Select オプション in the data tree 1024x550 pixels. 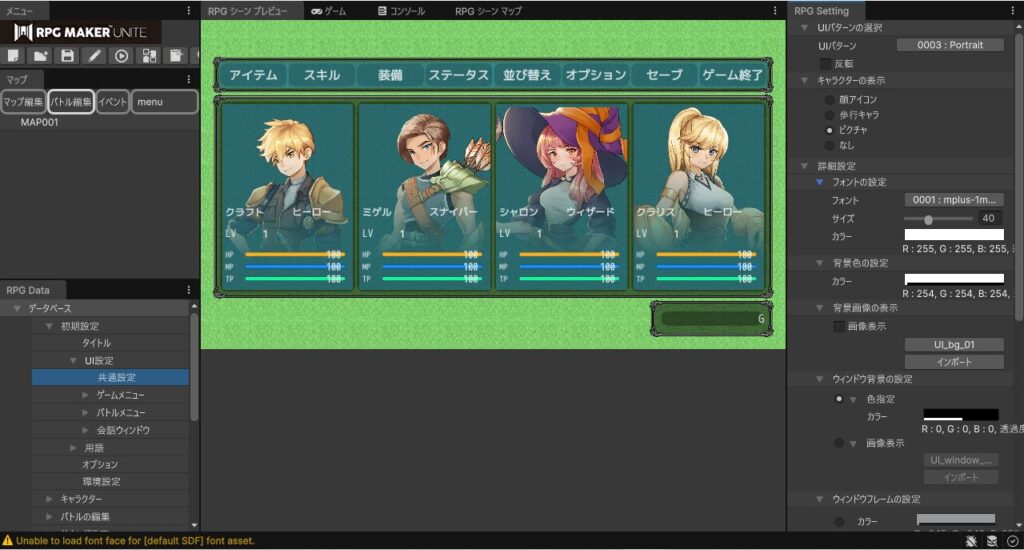pyautogui.click(x=100, y=464)
